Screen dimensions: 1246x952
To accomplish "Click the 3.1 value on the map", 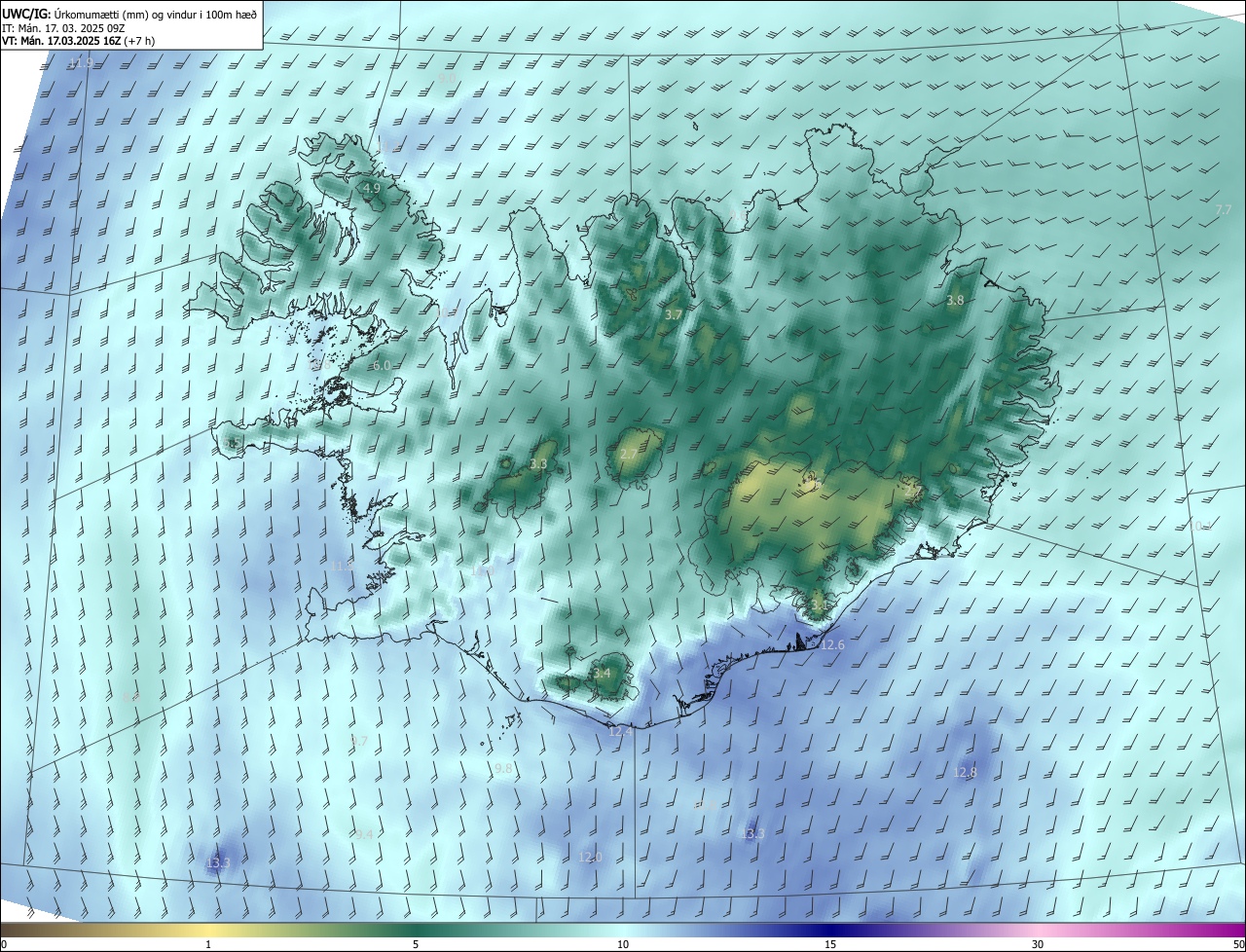I will pos(819,605).
